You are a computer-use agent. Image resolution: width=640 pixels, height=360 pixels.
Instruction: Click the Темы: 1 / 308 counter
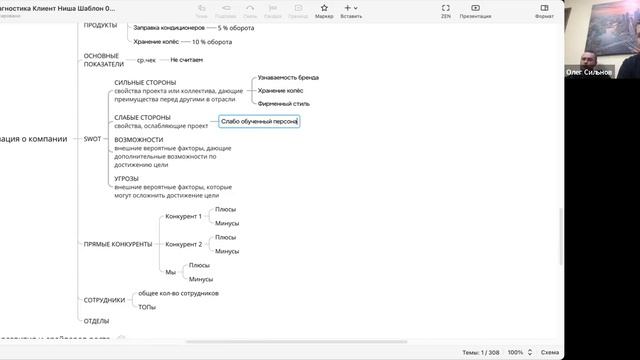click(480, 352)
